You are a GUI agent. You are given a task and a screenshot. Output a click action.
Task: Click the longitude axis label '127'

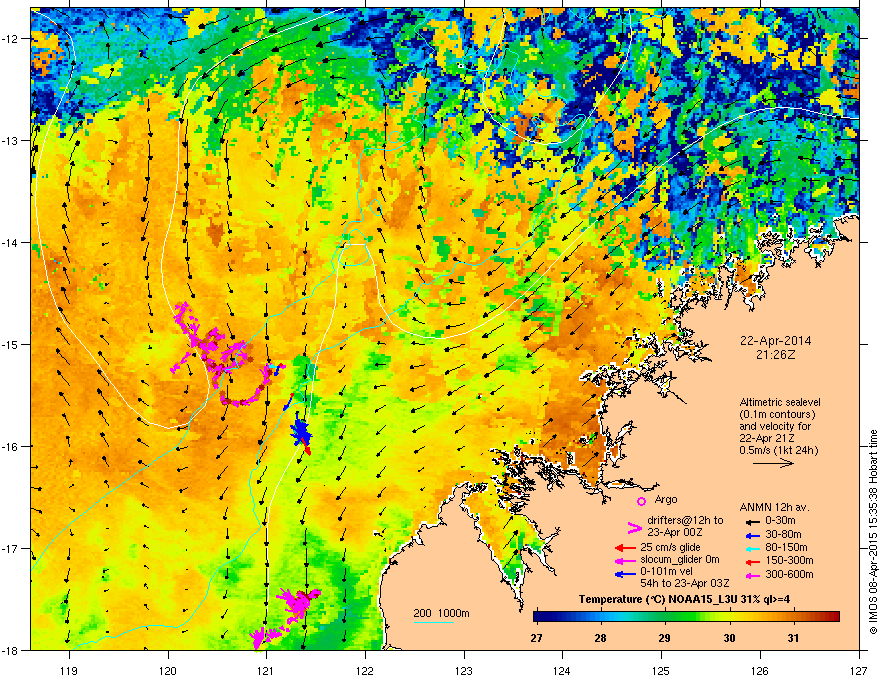pos(859,670)
